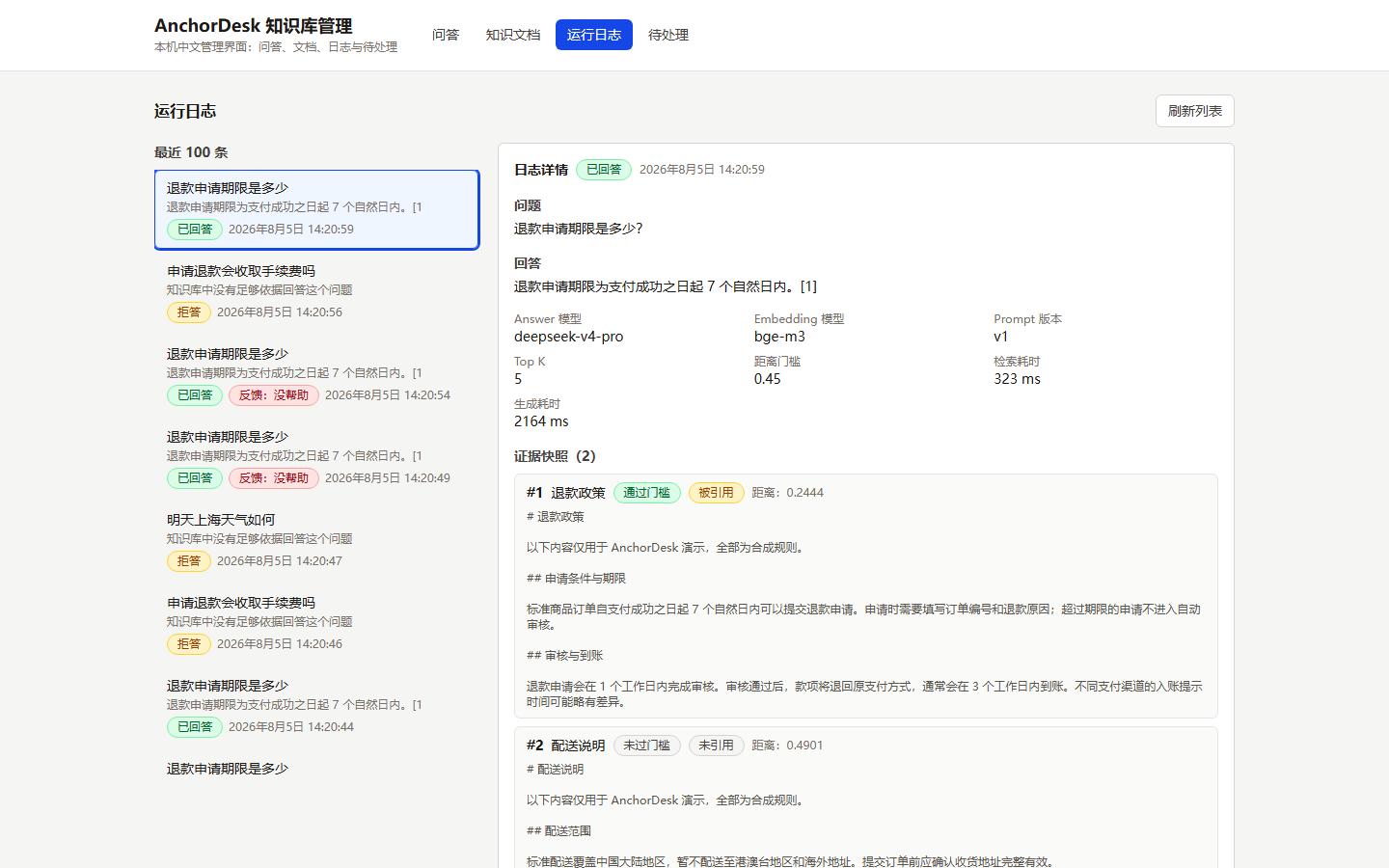The image size is (1389, 868).
Task: Click the 已回答 badge in 日志详情 header
Action: [x=604, y=170]
